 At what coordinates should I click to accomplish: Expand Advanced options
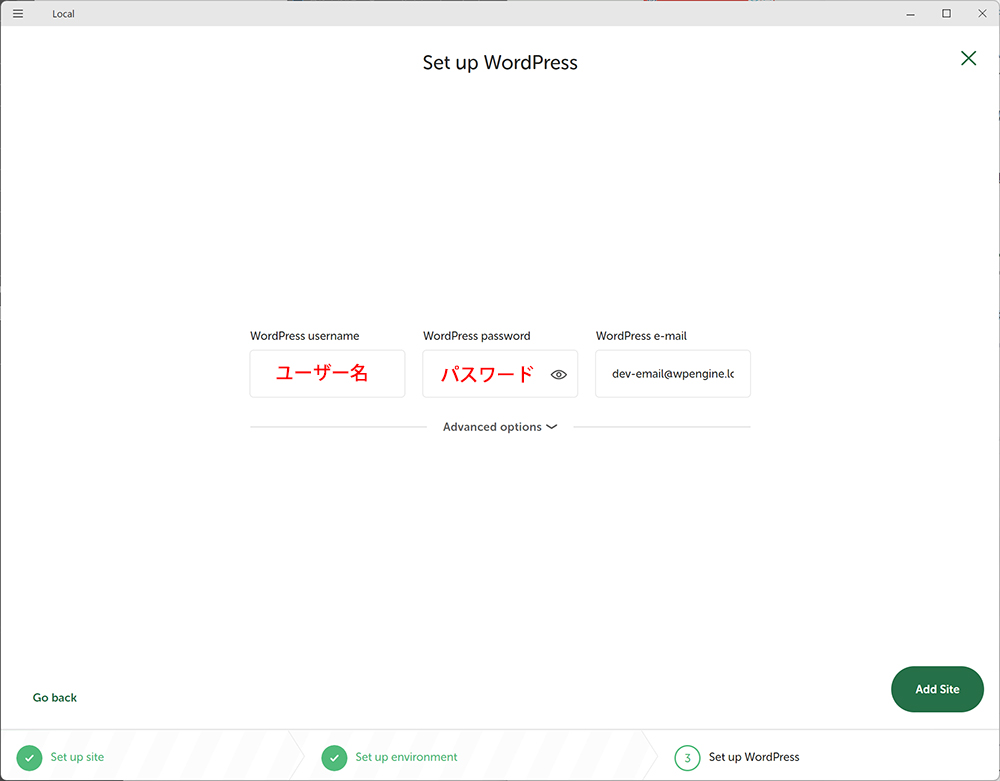pyautogui.click(x=500, y=427)
